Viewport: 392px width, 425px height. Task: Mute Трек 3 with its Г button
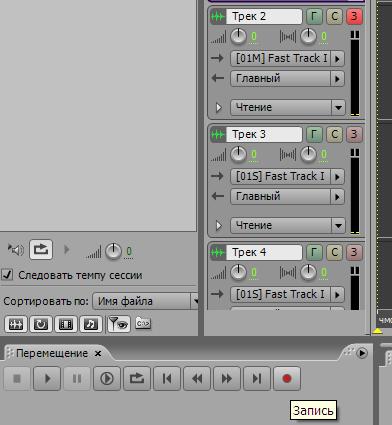314,134
